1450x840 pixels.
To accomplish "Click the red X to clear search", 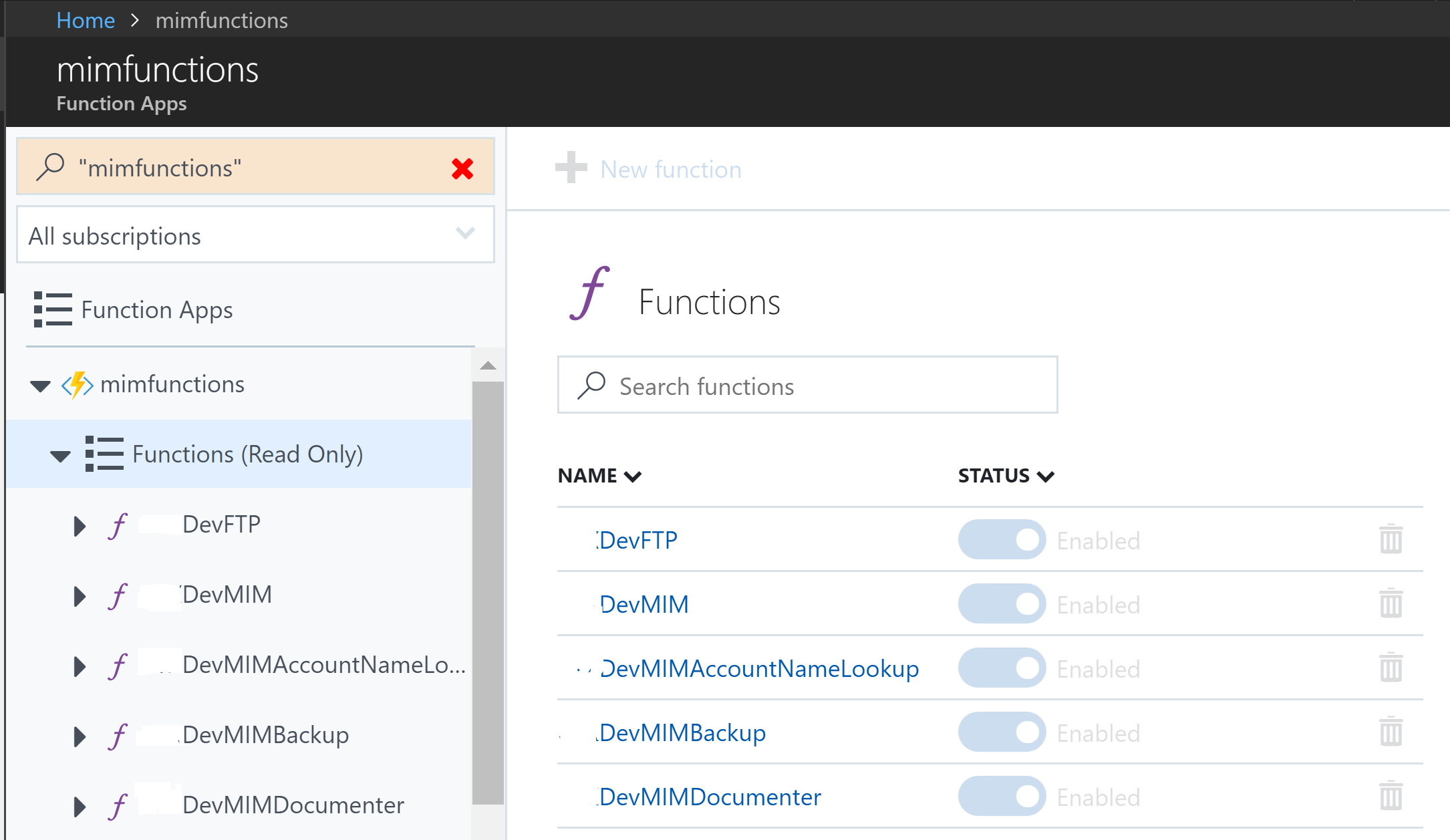I will (x=462, y=168).
